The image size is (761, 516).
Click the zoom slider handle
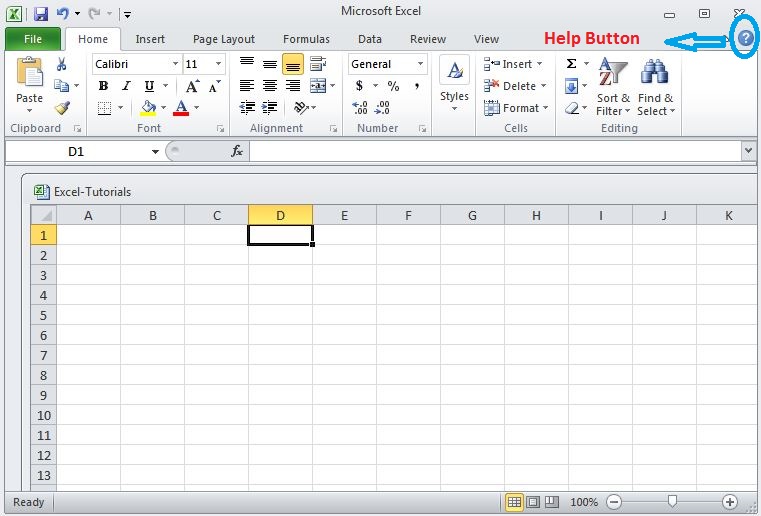672,501
